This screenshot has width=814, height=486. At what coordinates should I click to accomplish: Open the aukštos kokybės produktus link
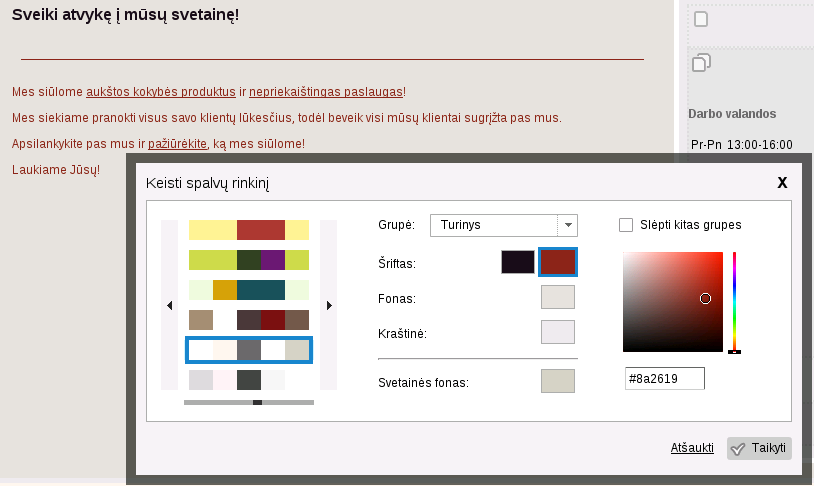coord(161,92)
